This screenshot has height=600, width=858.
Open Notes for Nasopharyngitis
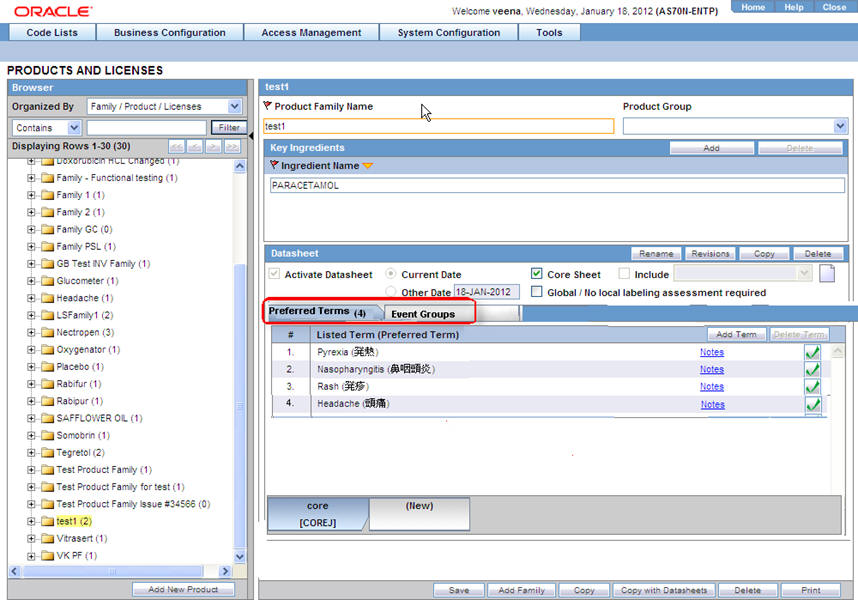711,369
